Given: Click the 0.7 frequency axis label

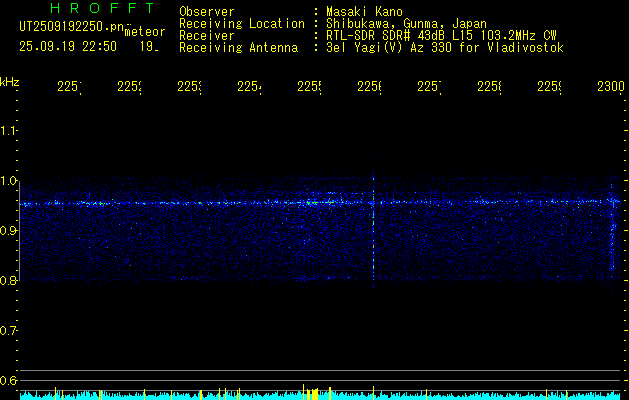Looking at the screenshot, I should [8, 330].
